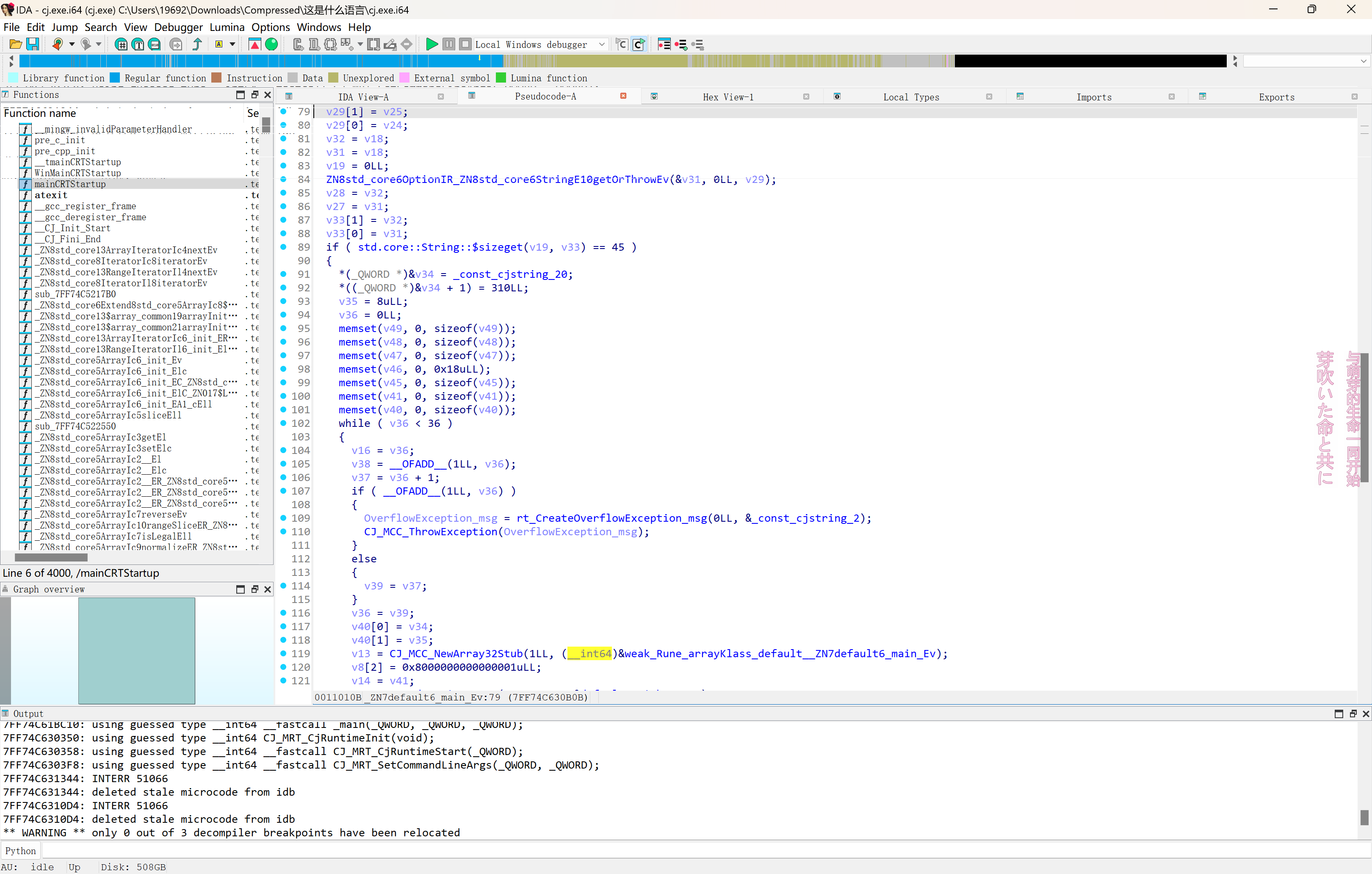The width and height of the screenshot is (1372, 874).
Task: Click the Jump back navigation arrow icon
Action: point(57,44)
